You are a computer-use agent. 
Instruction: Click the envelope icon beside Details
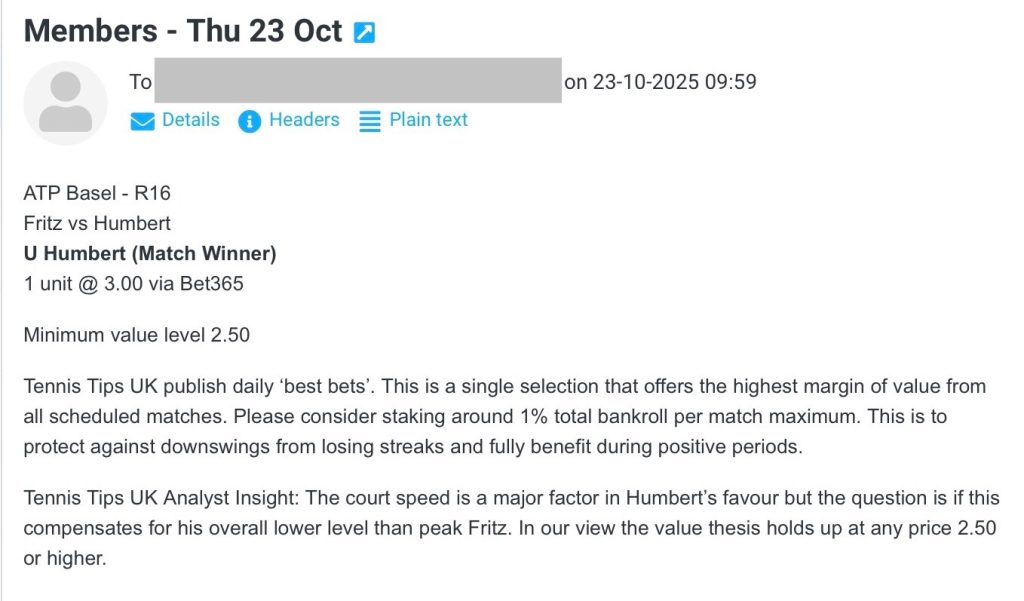[x=143, y=121]
